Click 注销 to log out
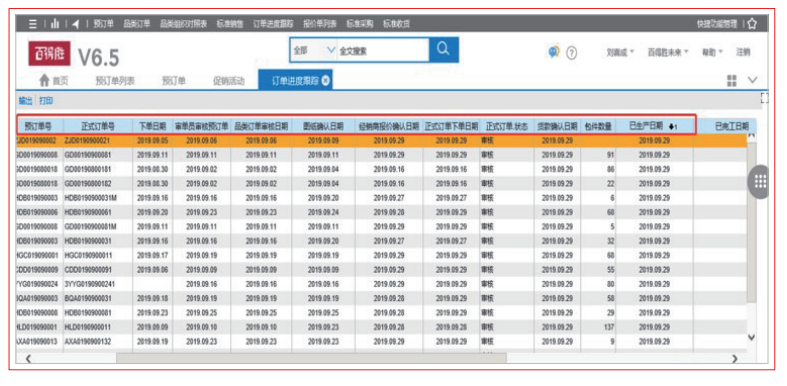The image size is (787, 386). point(743,52)
